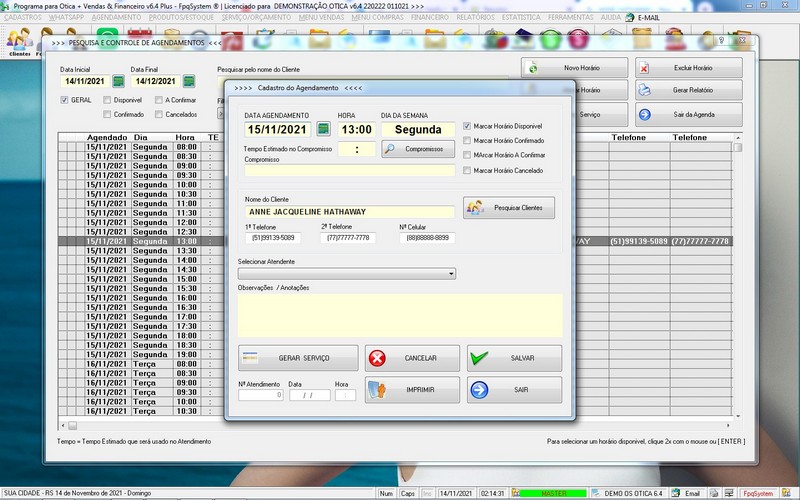
Task: Click the CANCELAR button
Action: [412, 358]
